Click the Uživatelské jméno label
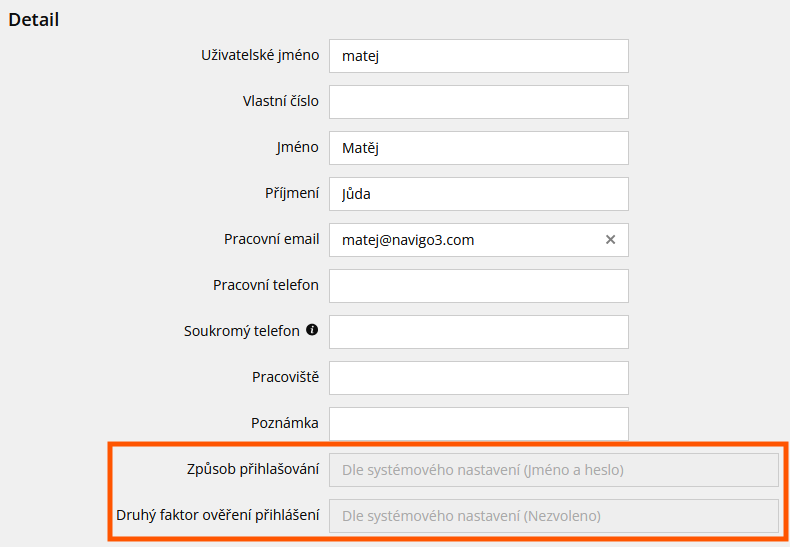 (260, 55)
